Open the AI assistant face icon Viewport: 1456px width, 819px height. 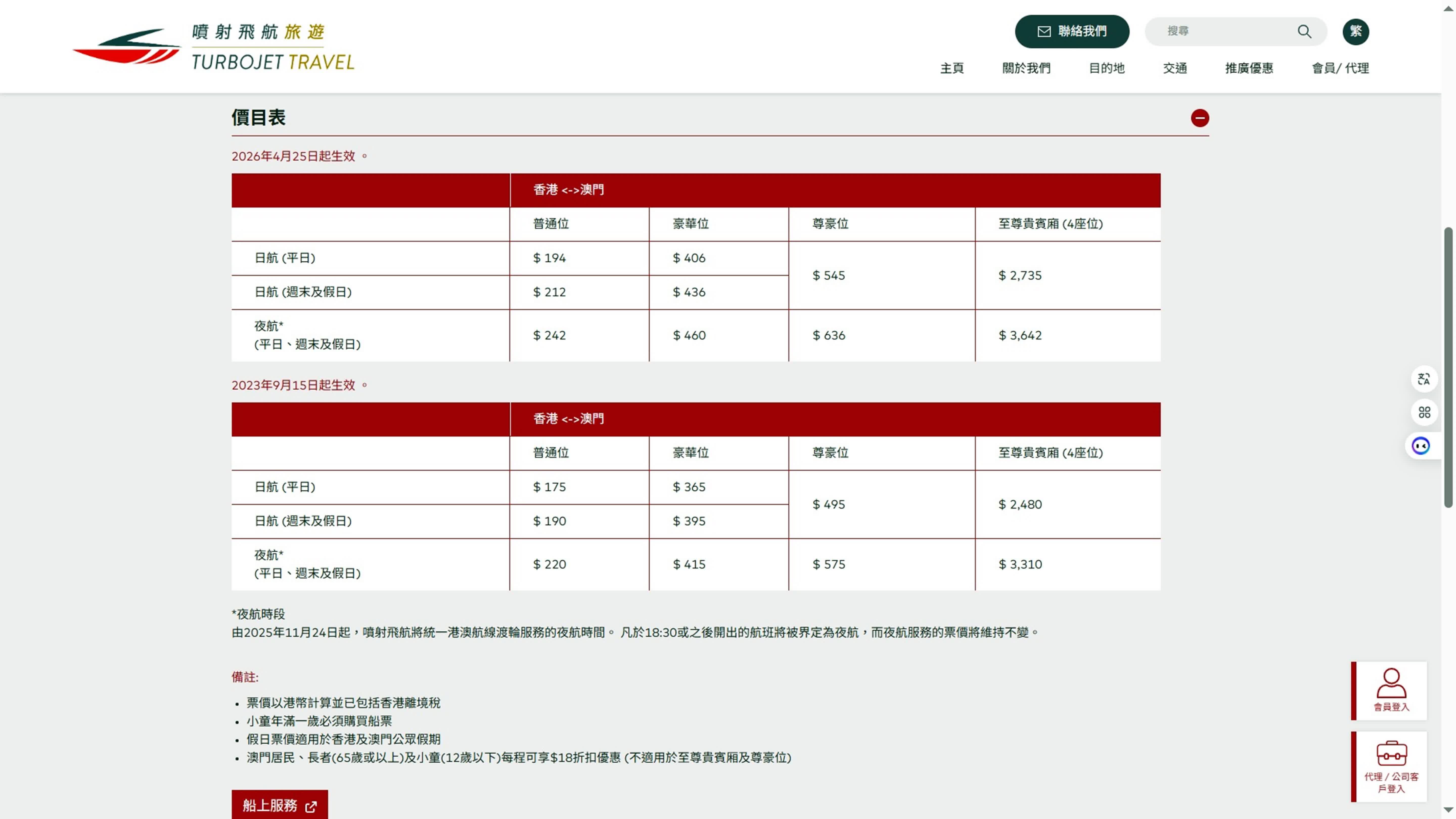[x=1420, y=446]
